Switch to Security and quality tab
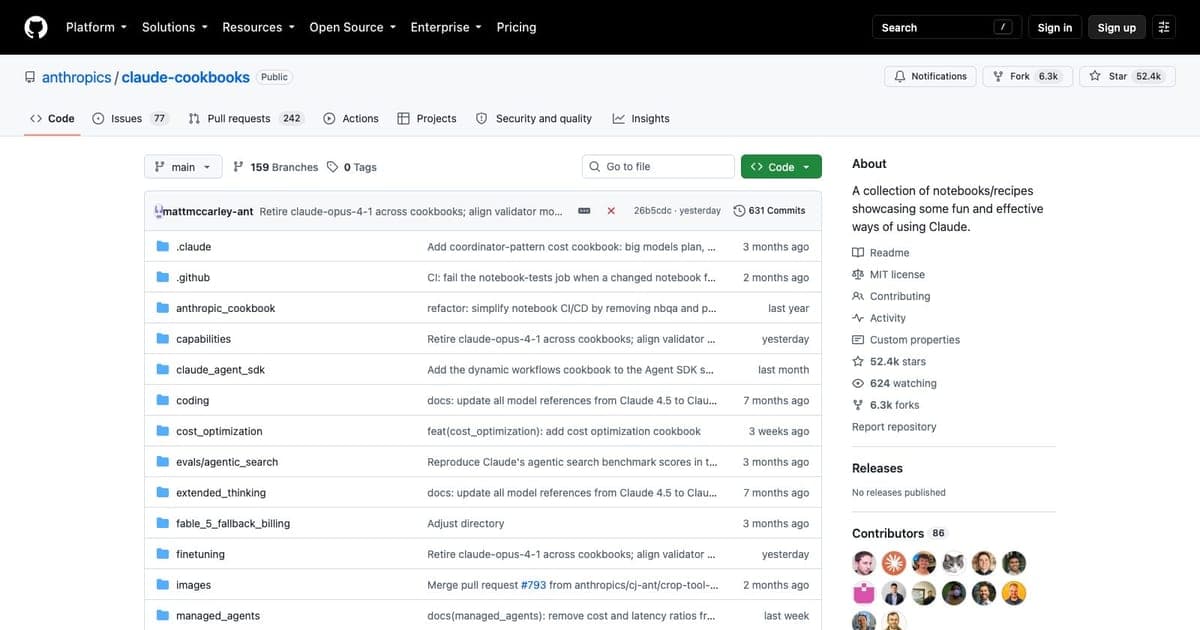 534,118
